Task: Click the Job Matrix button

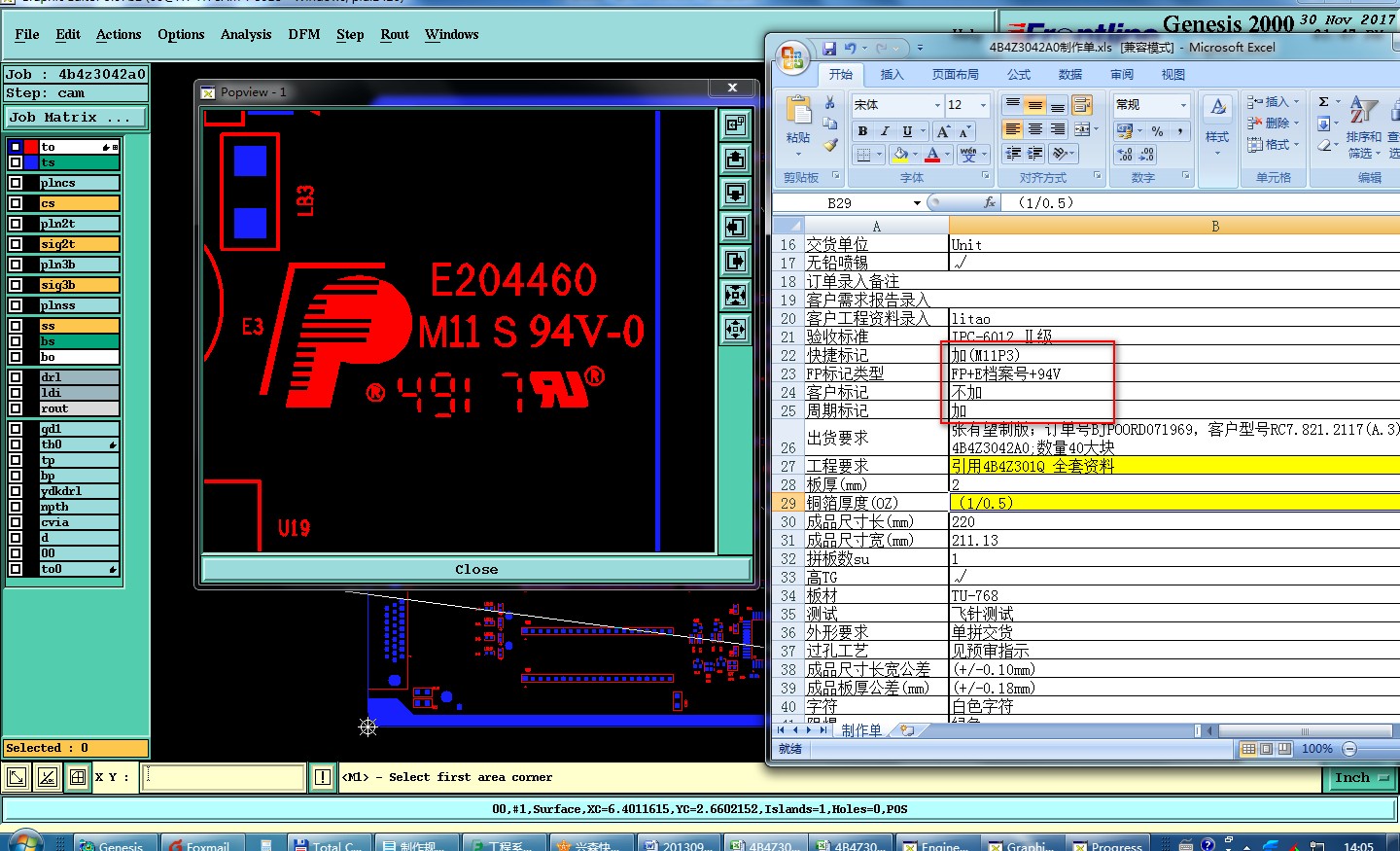Action: (x=76, y=118)
